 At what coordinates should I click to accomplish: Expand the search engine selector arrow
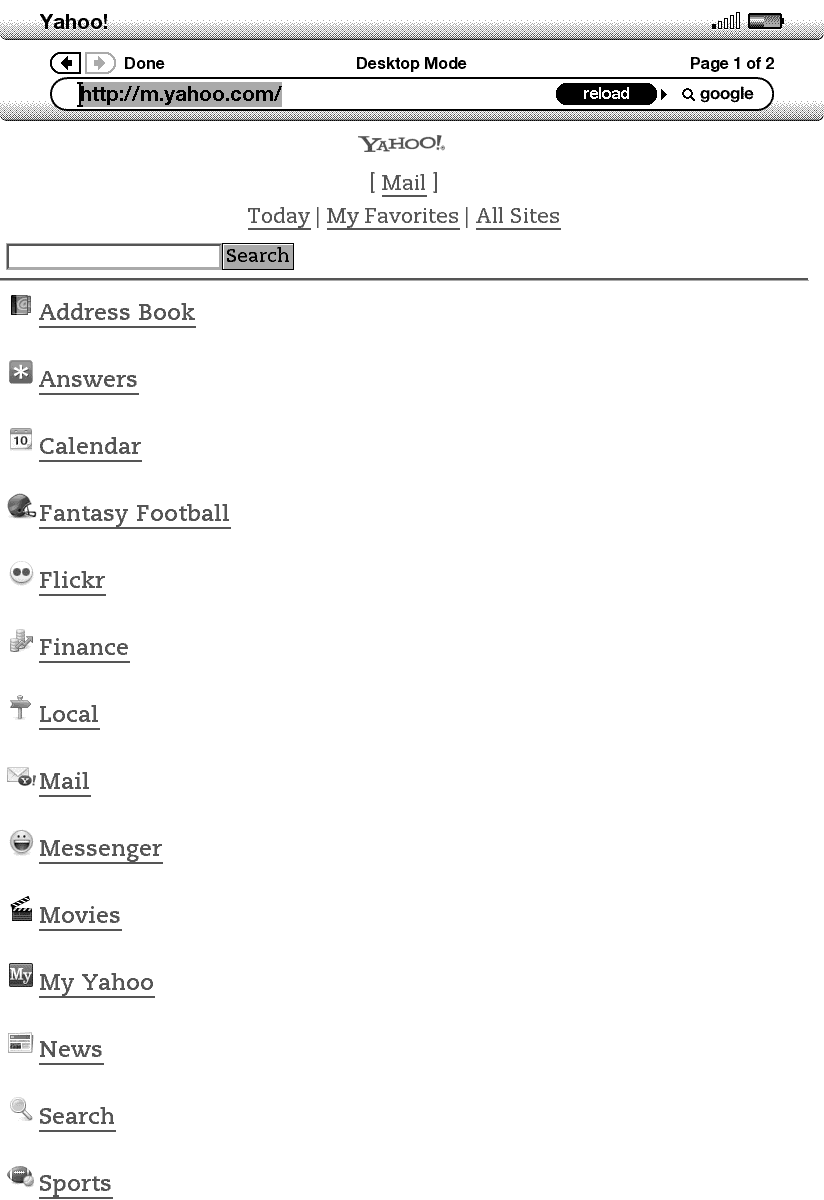coord(664,94)
